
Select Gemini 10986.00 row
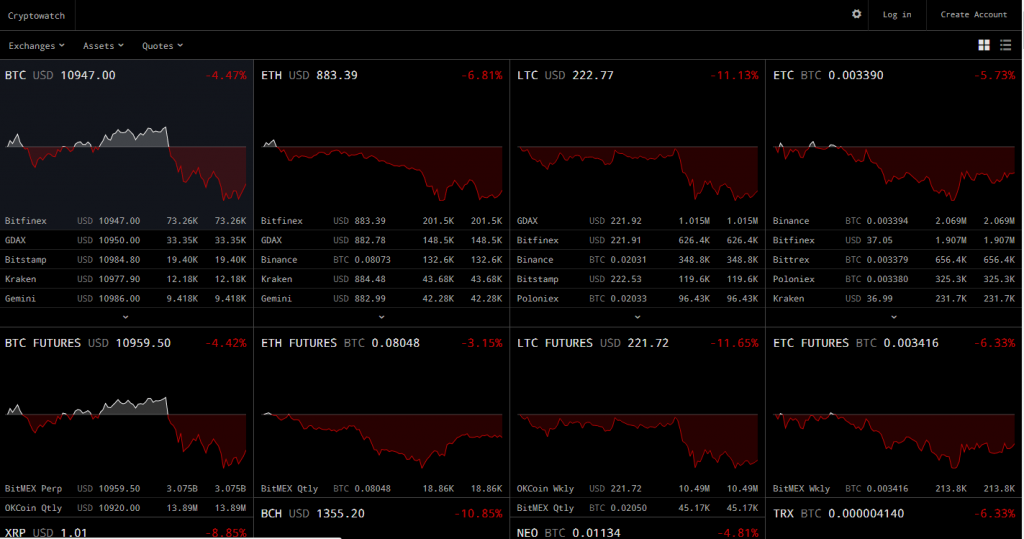point(126,299)
